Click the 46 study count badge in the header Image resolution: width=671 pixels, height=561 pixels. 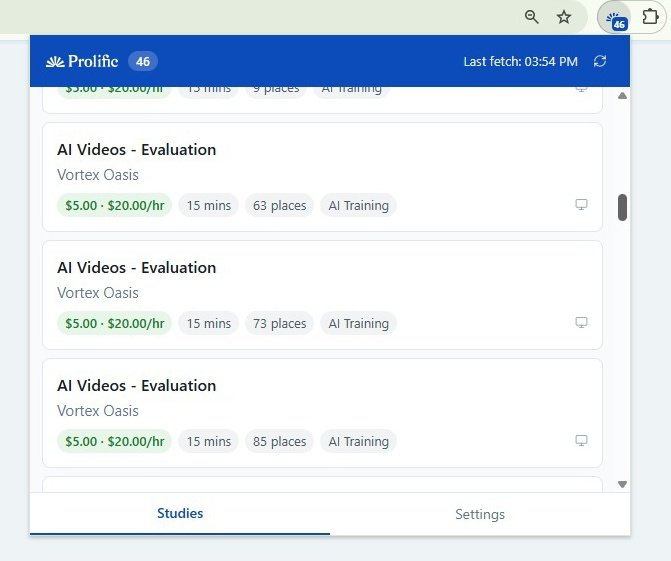143,62
